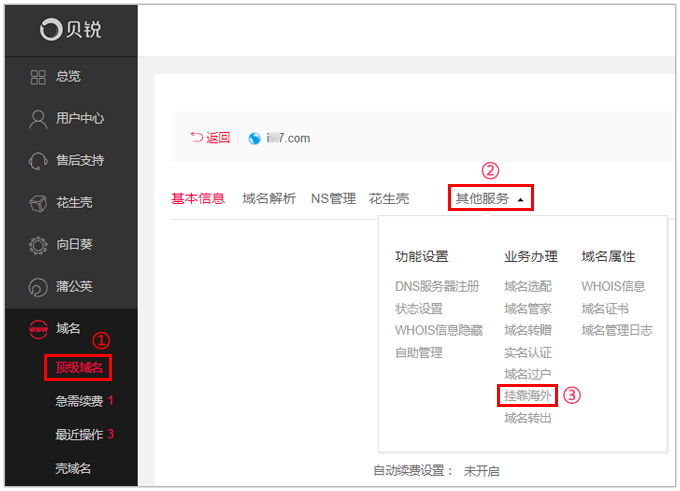Screen dimensions: 680x491
Task: Click the 向日葵 sunflower icon
Action: click(x=38, y=245)
